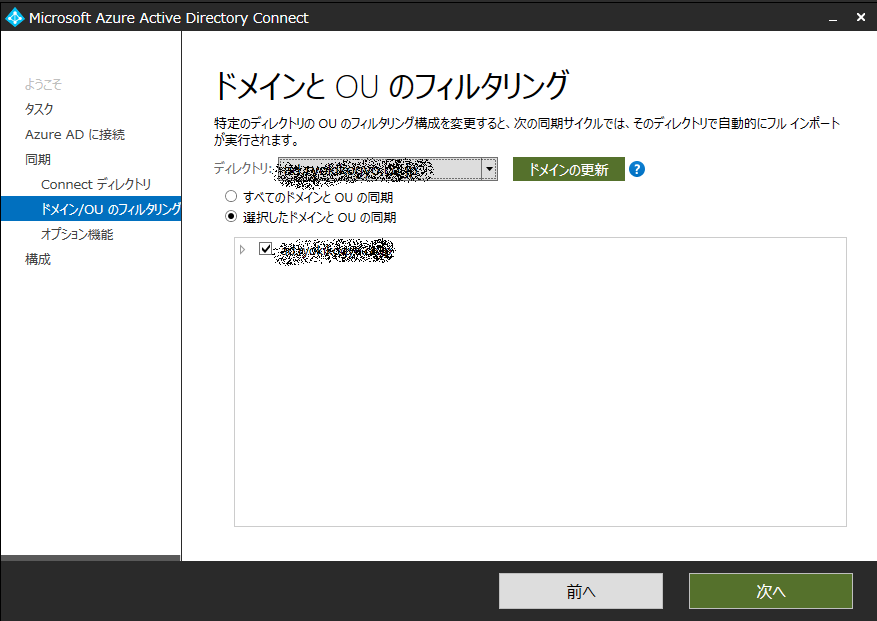Click the 前へ button
877x621 pixels.
[x=581, y=591]
